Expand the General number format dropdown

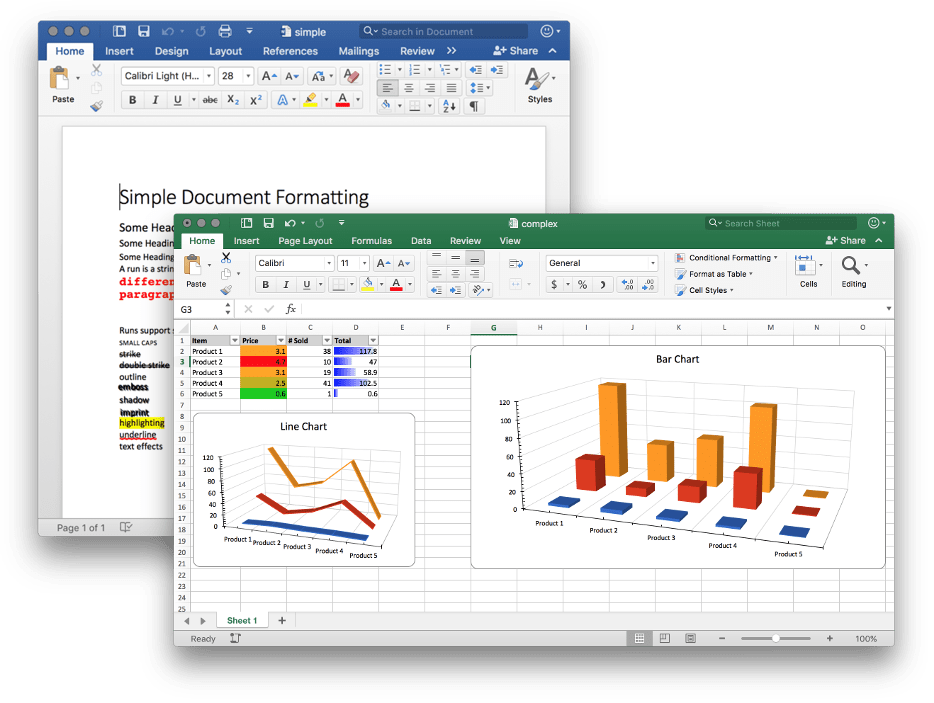pyautogui.click(x=653, y=263)
